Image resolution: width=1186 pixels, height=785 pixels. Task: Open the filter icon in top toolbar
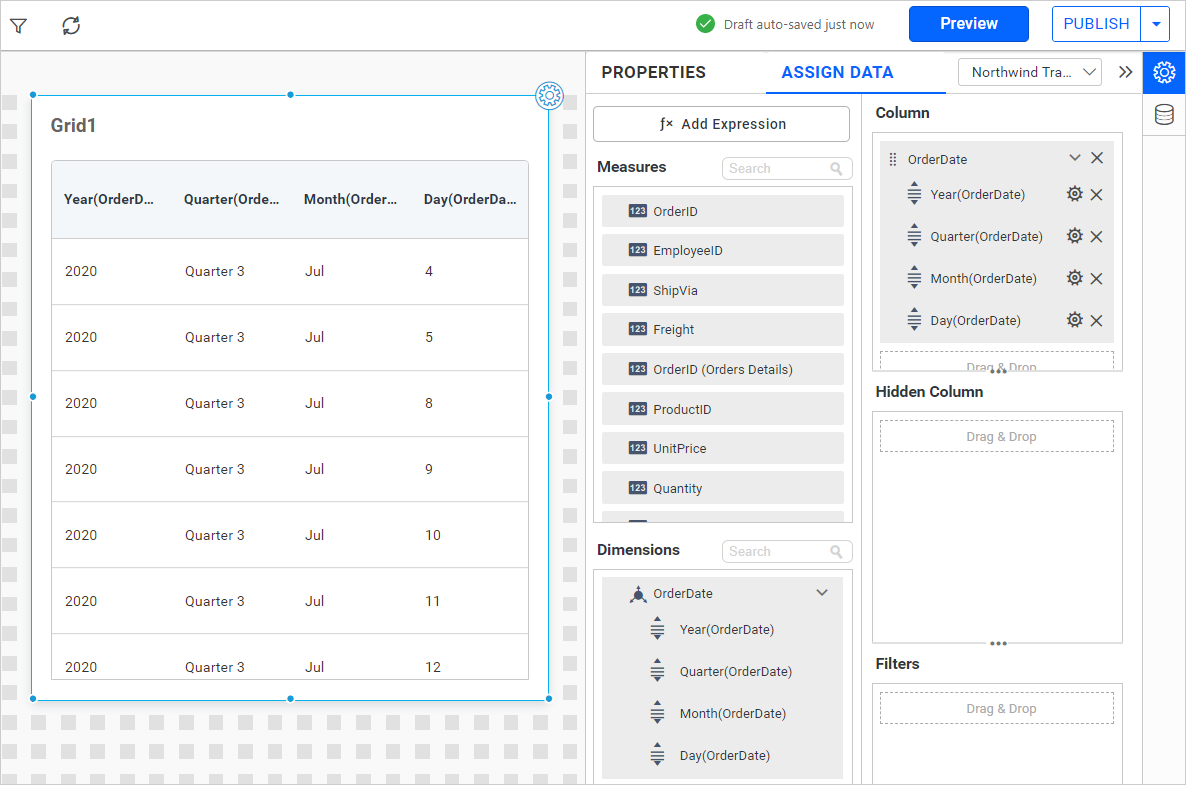18,26
